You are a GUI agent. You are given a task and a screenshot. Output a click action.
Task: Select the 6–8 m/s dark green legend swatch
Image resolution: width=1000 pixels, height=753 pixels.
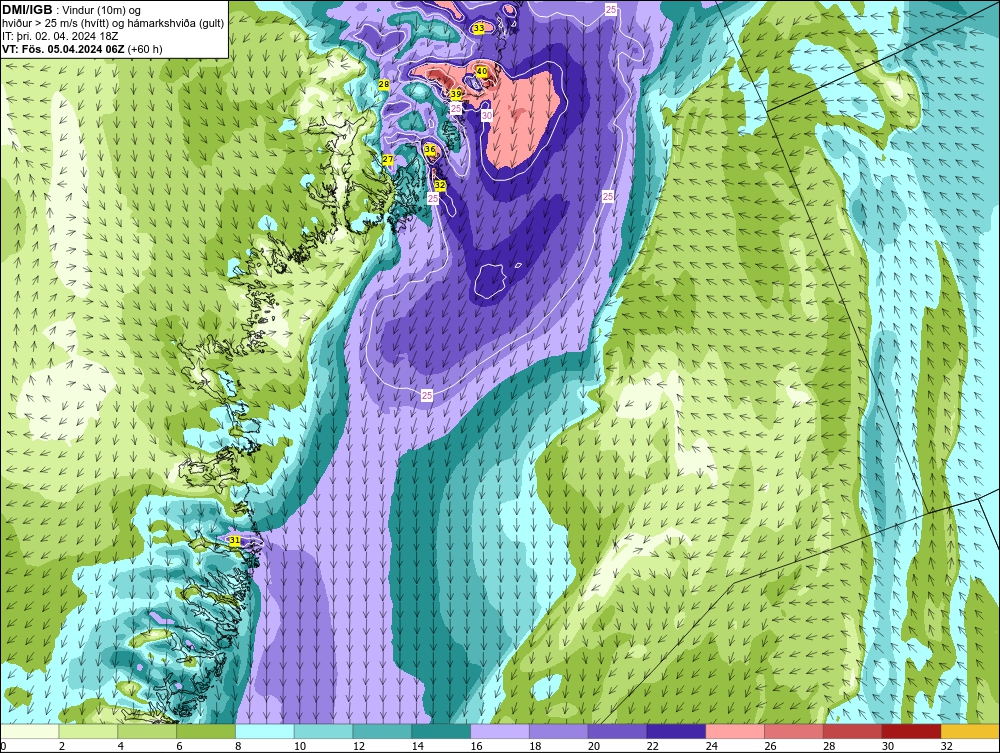pos(206,731)
